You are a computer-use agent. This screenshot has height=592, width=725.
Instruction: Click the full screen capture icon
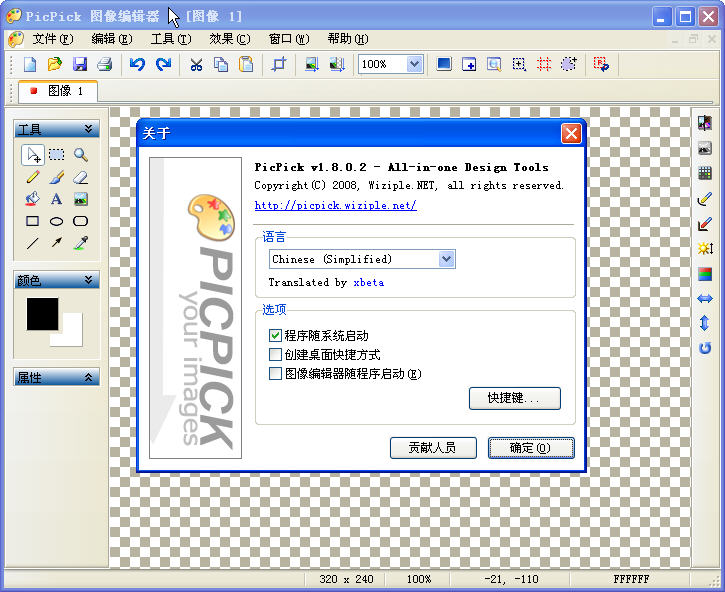(x=444, y=64)
